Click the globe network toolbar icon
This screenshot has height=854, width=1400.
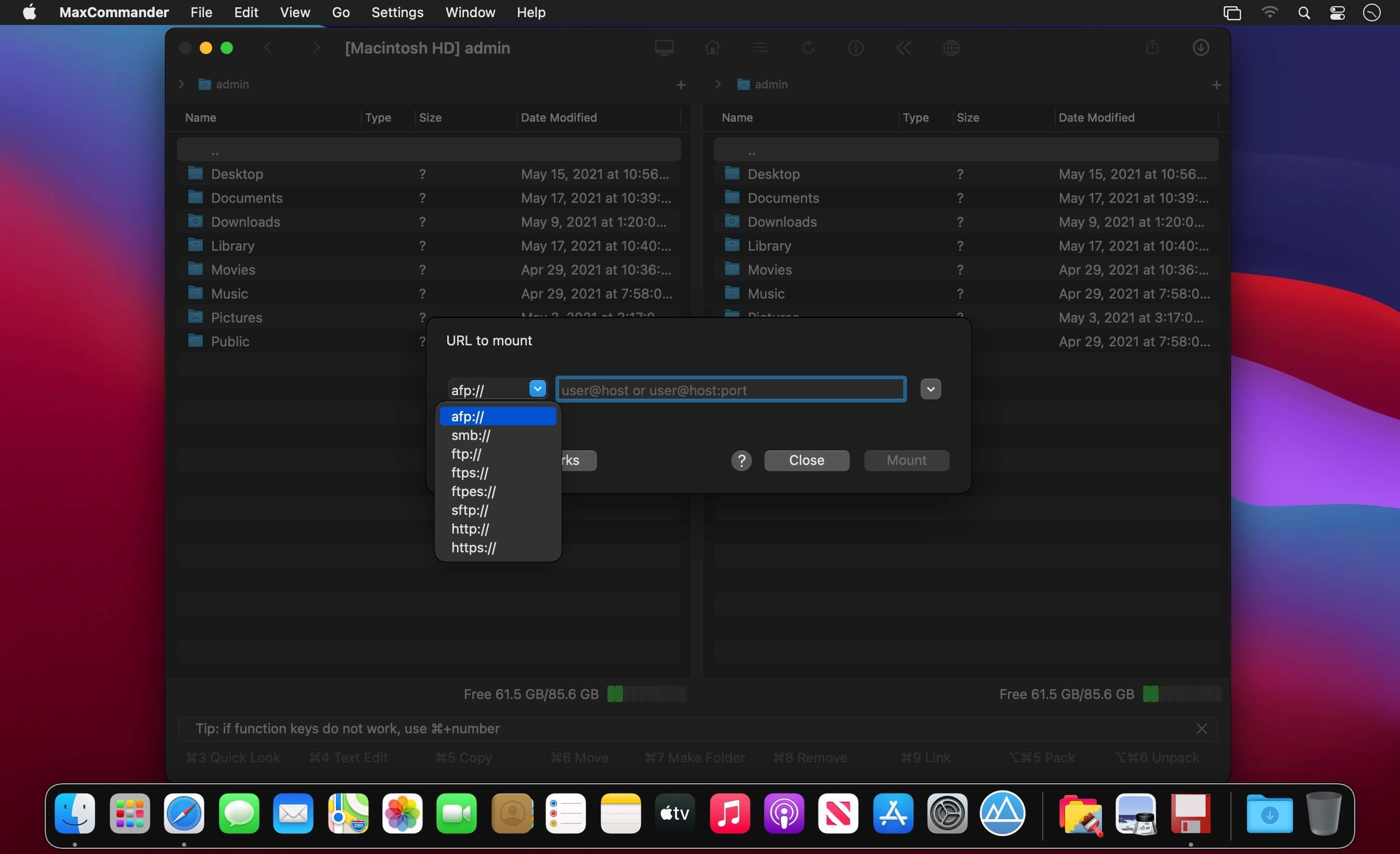(x=951, y=48)
